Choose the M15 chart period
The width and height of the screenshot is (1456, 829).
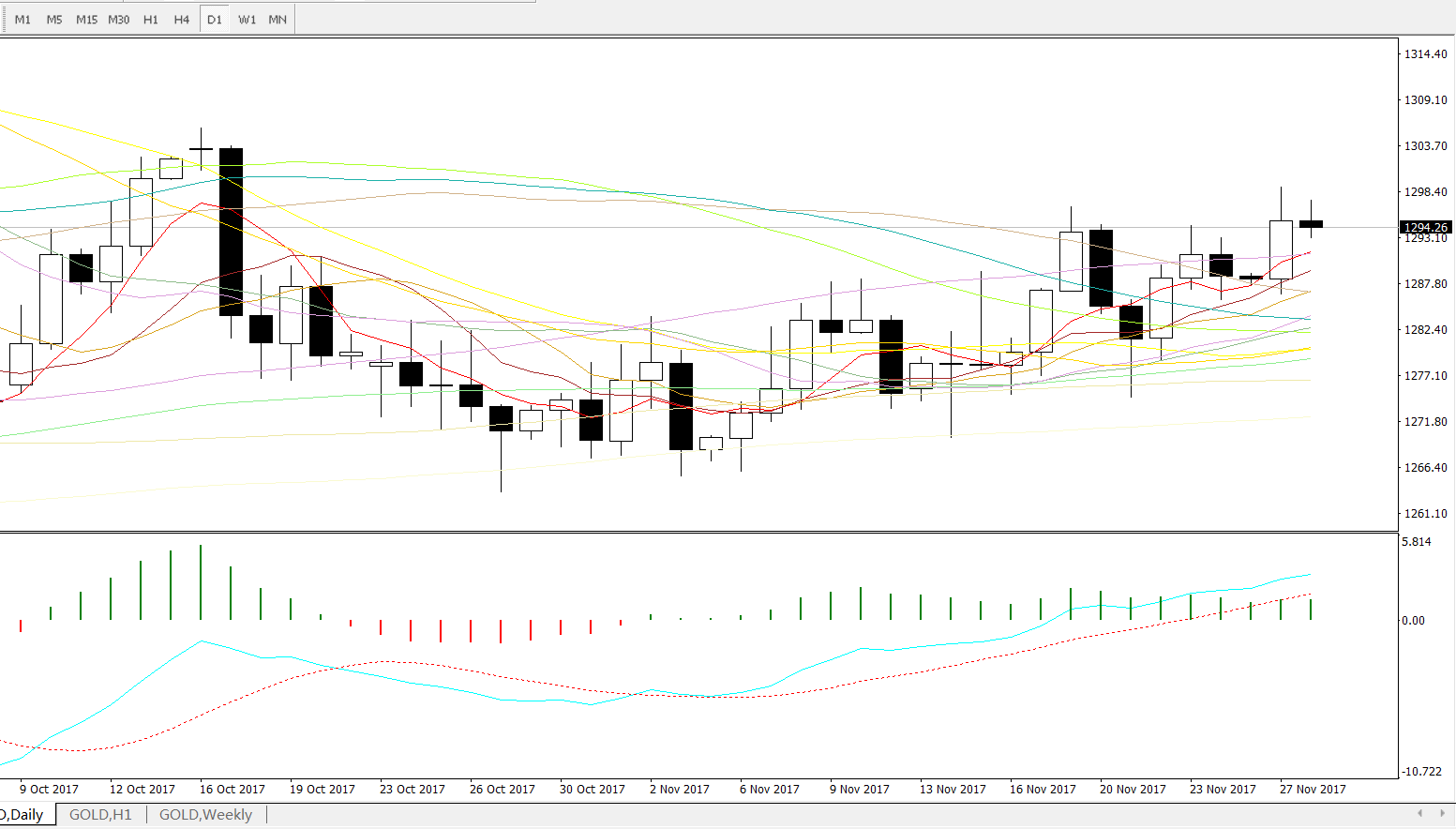[86, 20]
